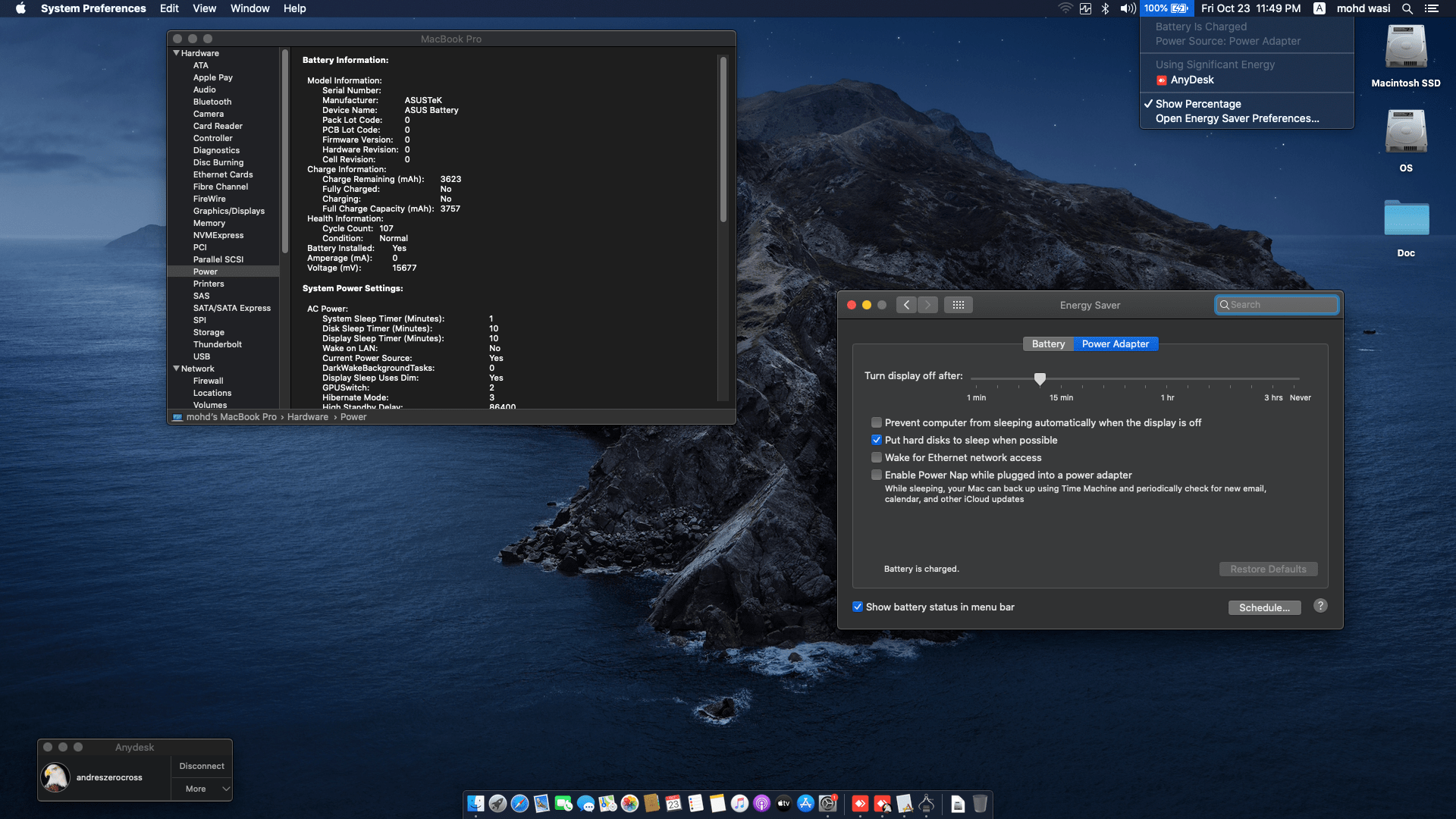Open Trash from the Dock
The width and height of the screenshot is (1456, 819).
click(980, 804)
